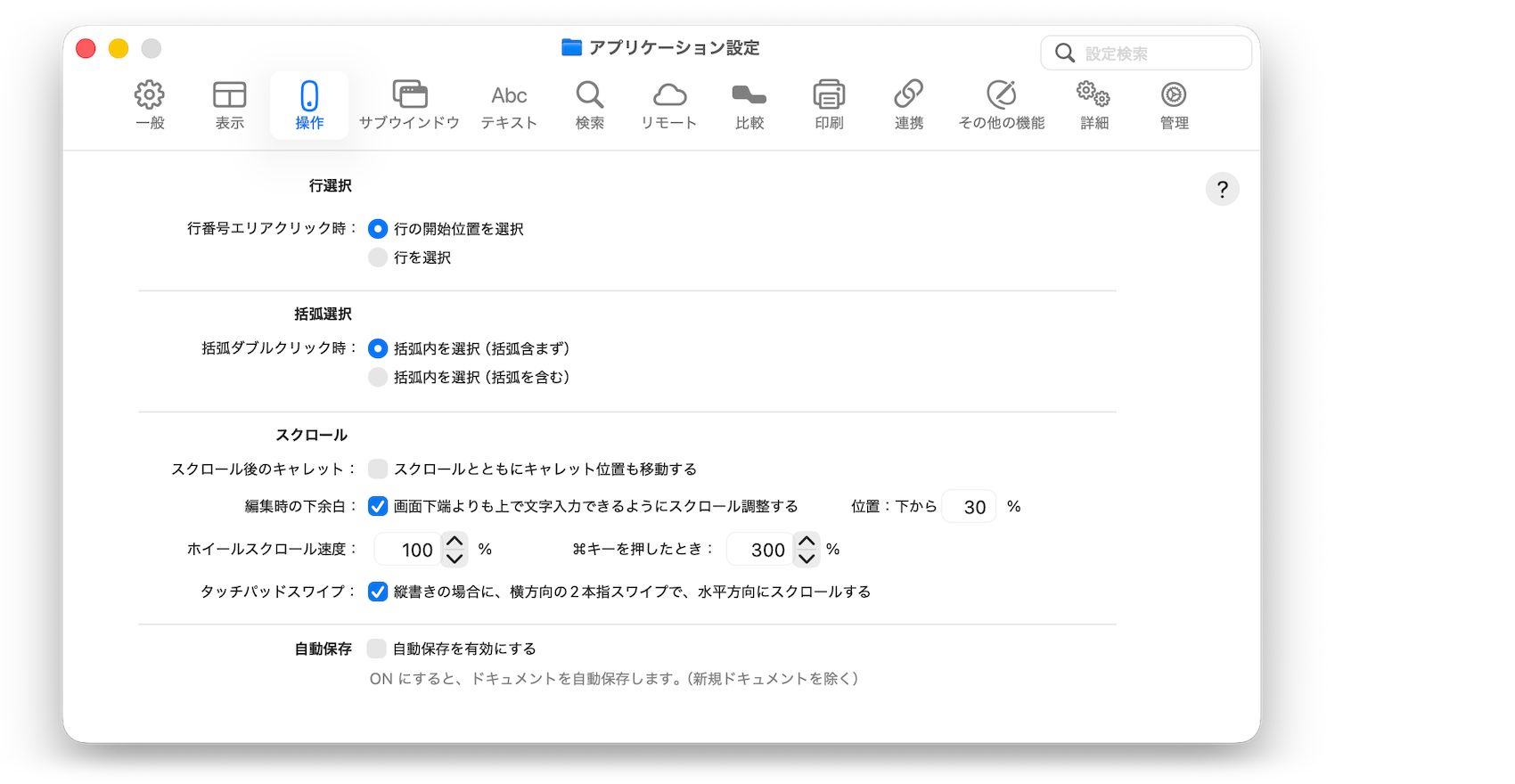The width and height of the screenshot is (1515, 784).
Task: Decrease wheel scroll speed with down arrow
Action: 454,559
